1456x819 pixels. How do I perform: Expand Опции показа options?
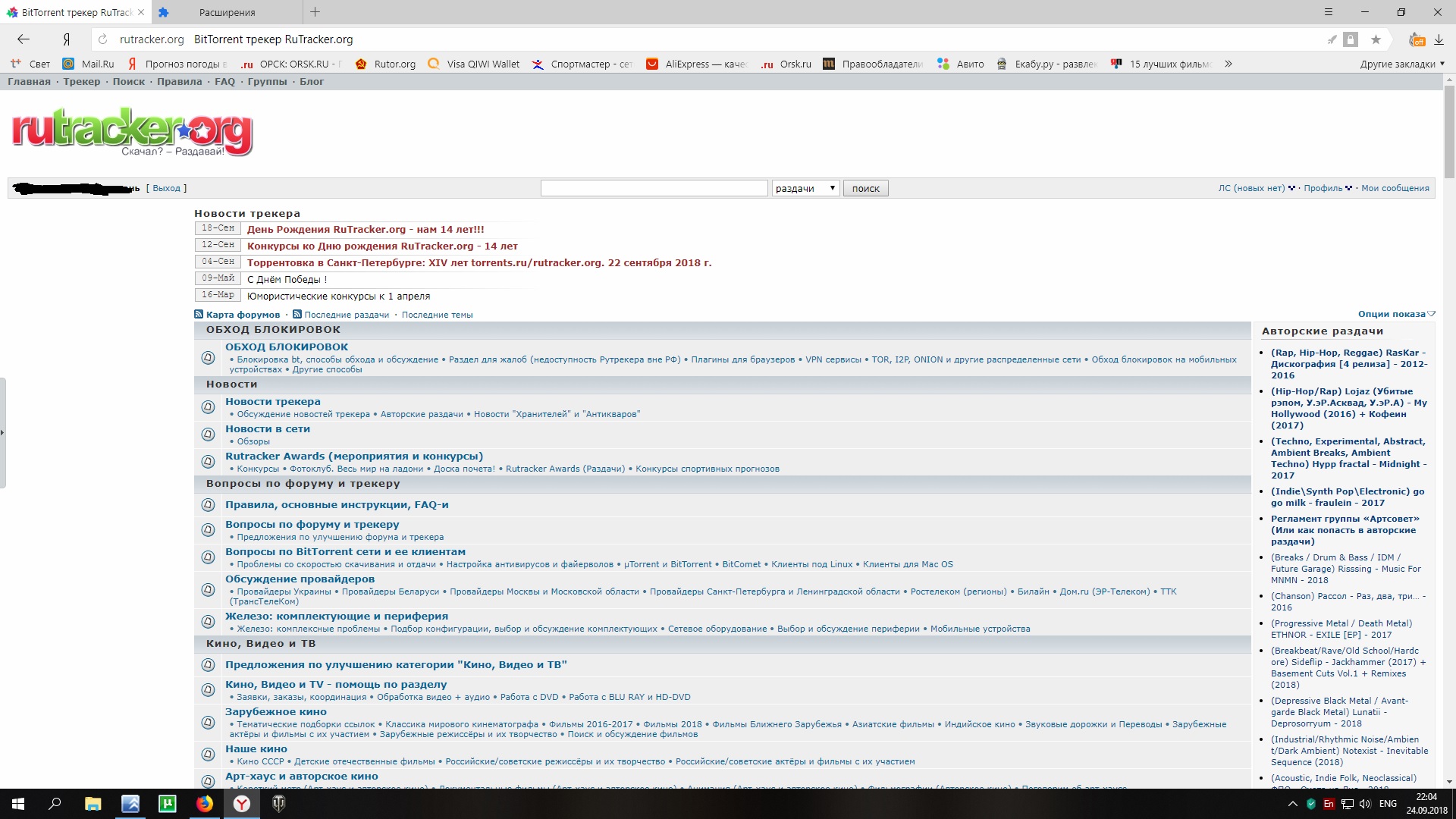1396,314
